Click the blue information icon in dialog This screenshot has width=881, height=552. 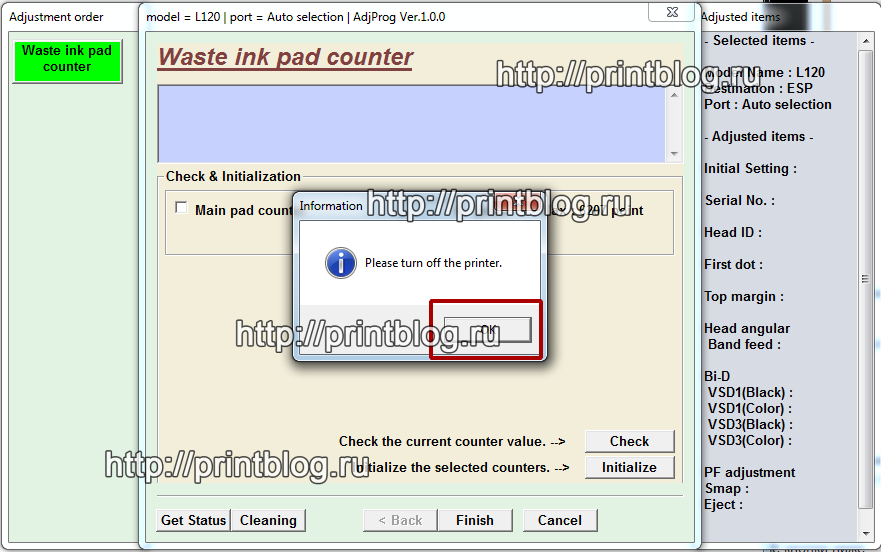[x=341, y=263]
